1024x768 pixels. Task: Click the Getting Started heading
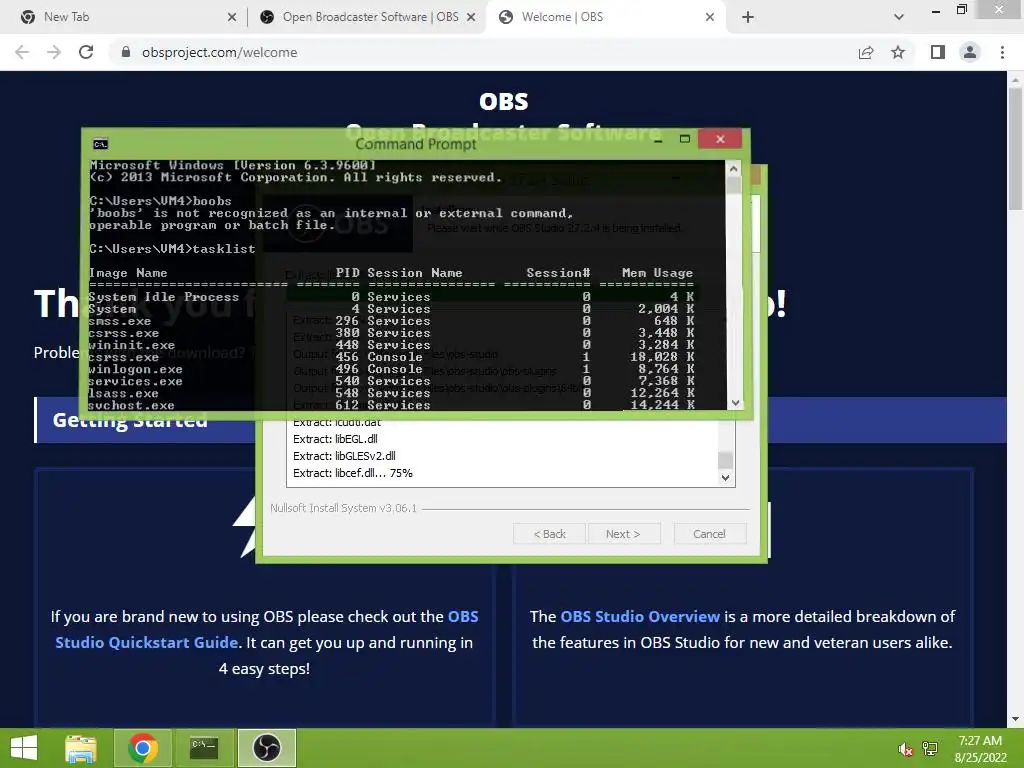130,420
